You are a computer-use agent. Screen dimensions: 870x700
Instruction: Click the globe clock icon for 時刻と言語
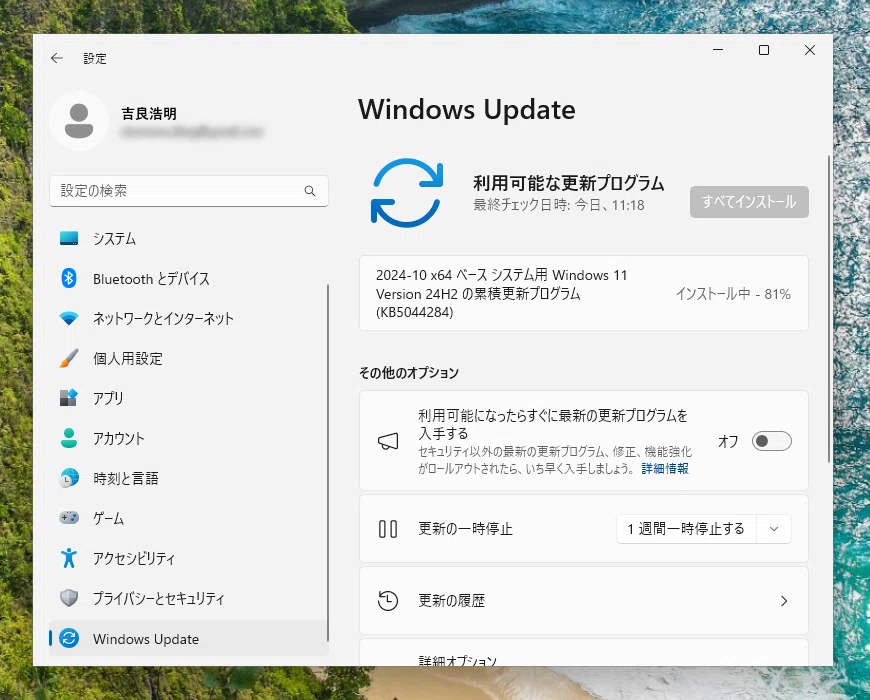69,478
